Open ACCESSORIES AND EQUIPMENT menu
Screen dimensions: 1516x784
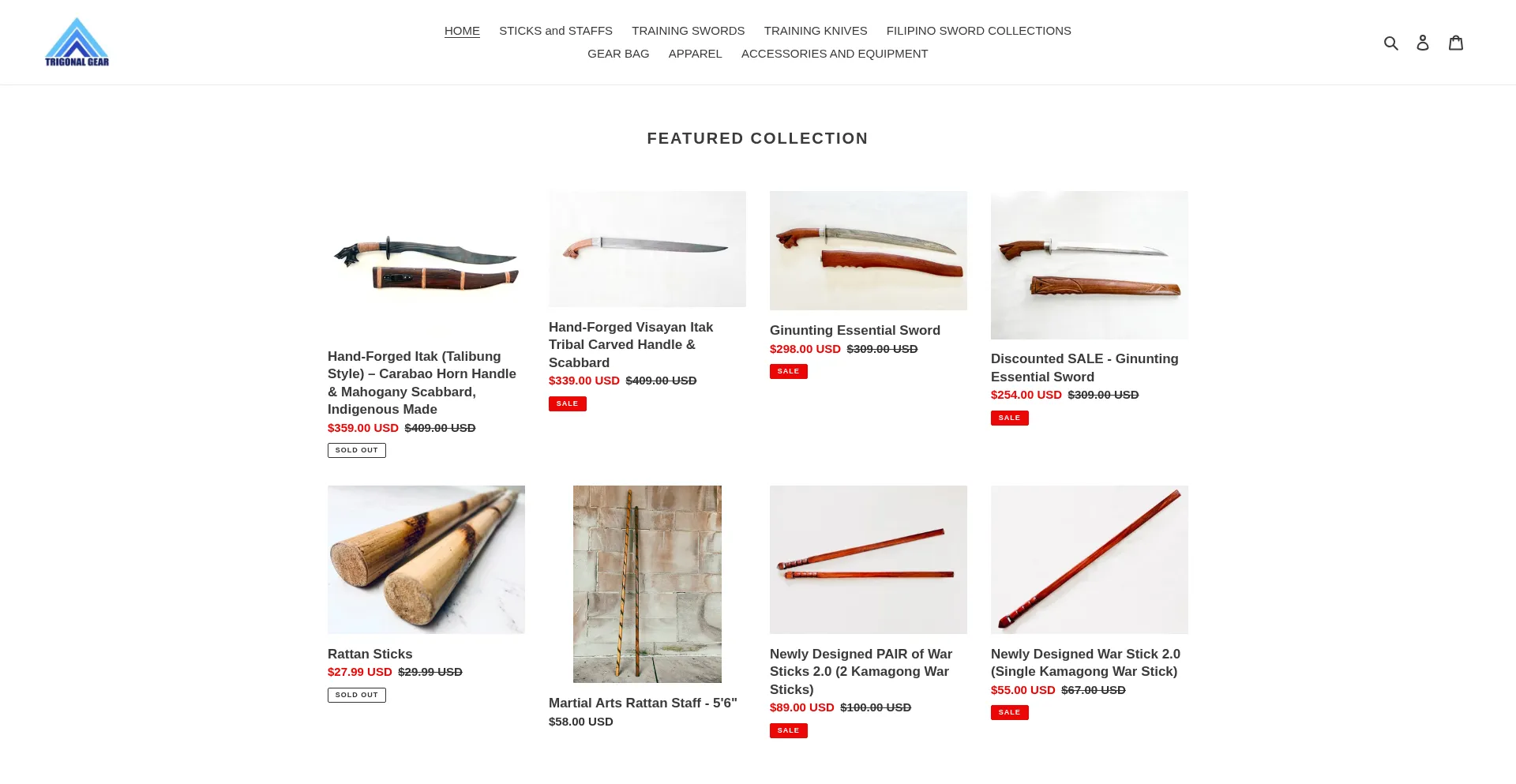pyautogui.click(x=835, y=54)
